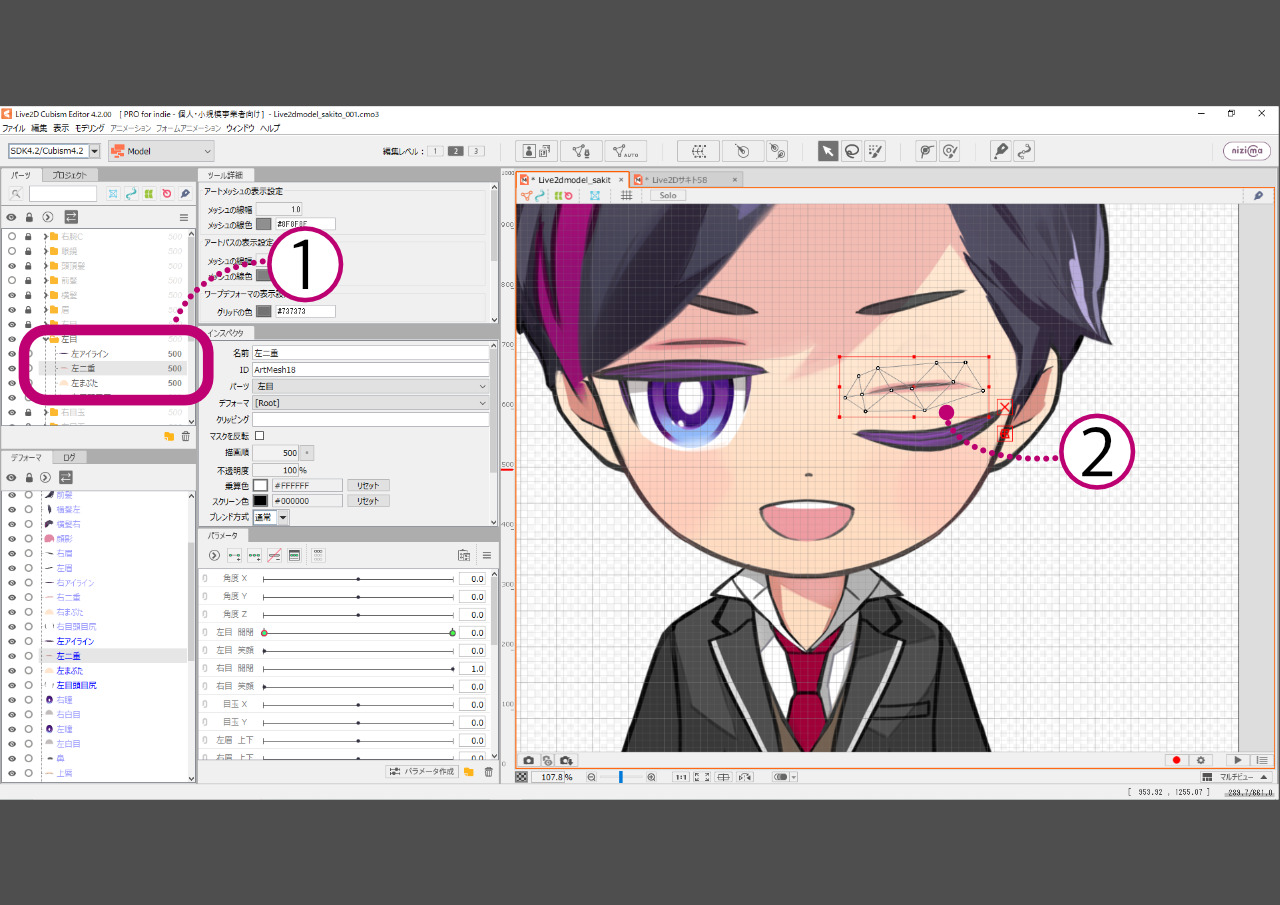The image size is (1280, 905).
Task: Expand the 右腕C folder
Action: (x=45, y=236)
